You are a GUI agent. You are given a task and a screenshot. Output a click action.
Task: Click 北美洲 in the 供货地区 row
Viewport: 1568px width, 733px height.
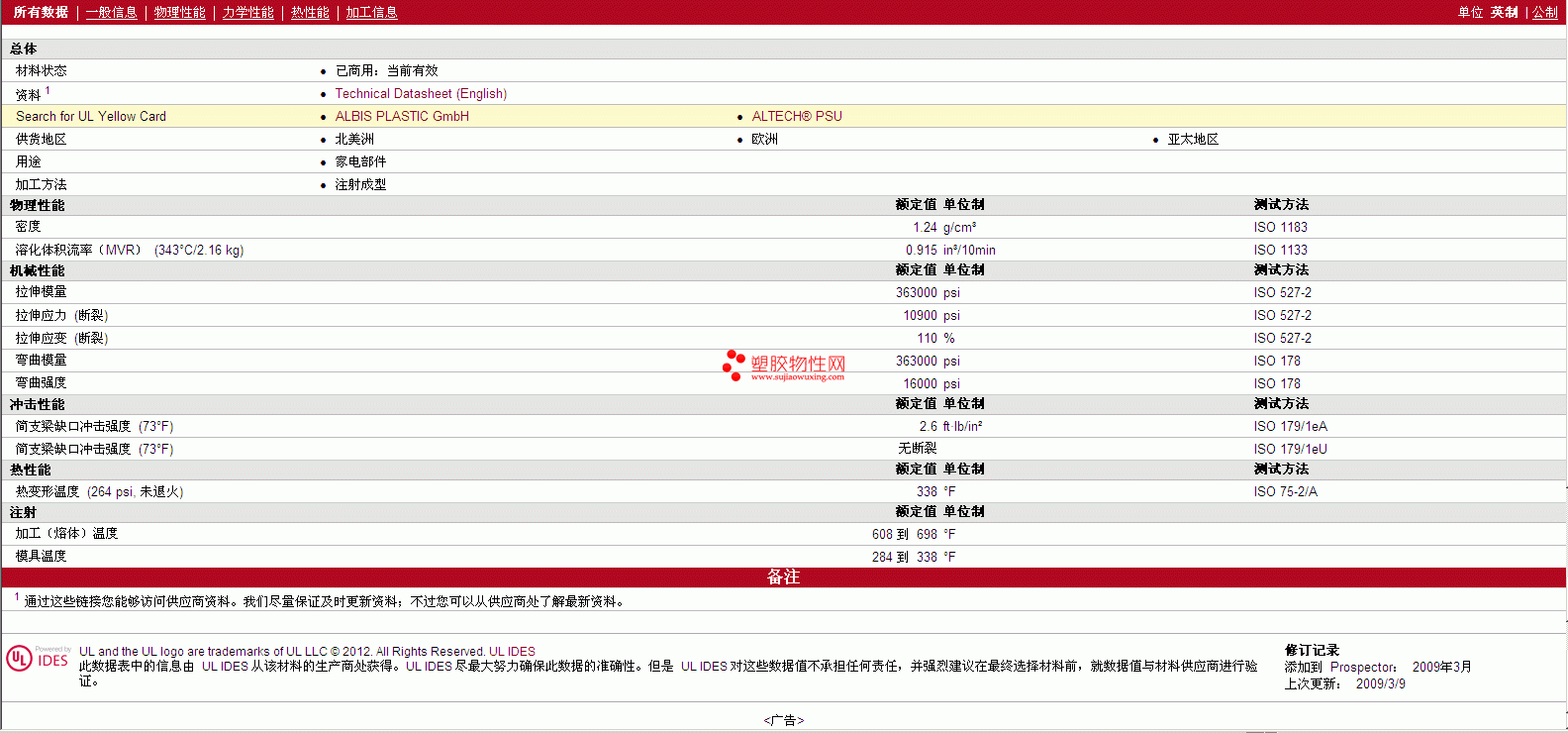pos(354,139)
